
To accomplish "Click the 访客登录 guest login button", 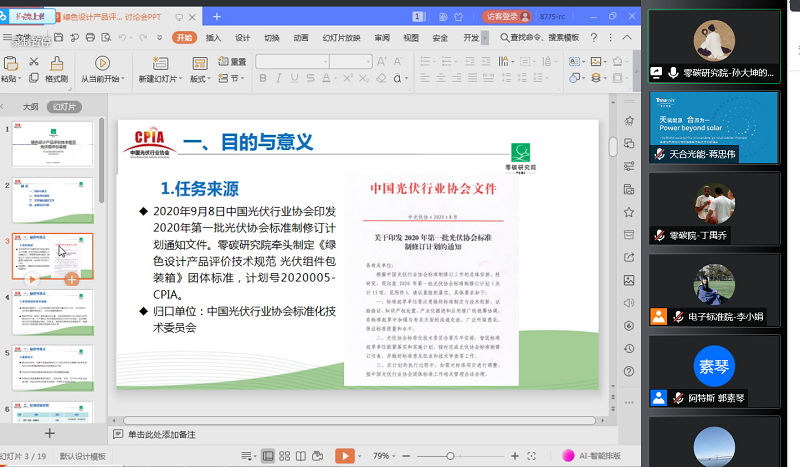I will click(x=507, y=16).
